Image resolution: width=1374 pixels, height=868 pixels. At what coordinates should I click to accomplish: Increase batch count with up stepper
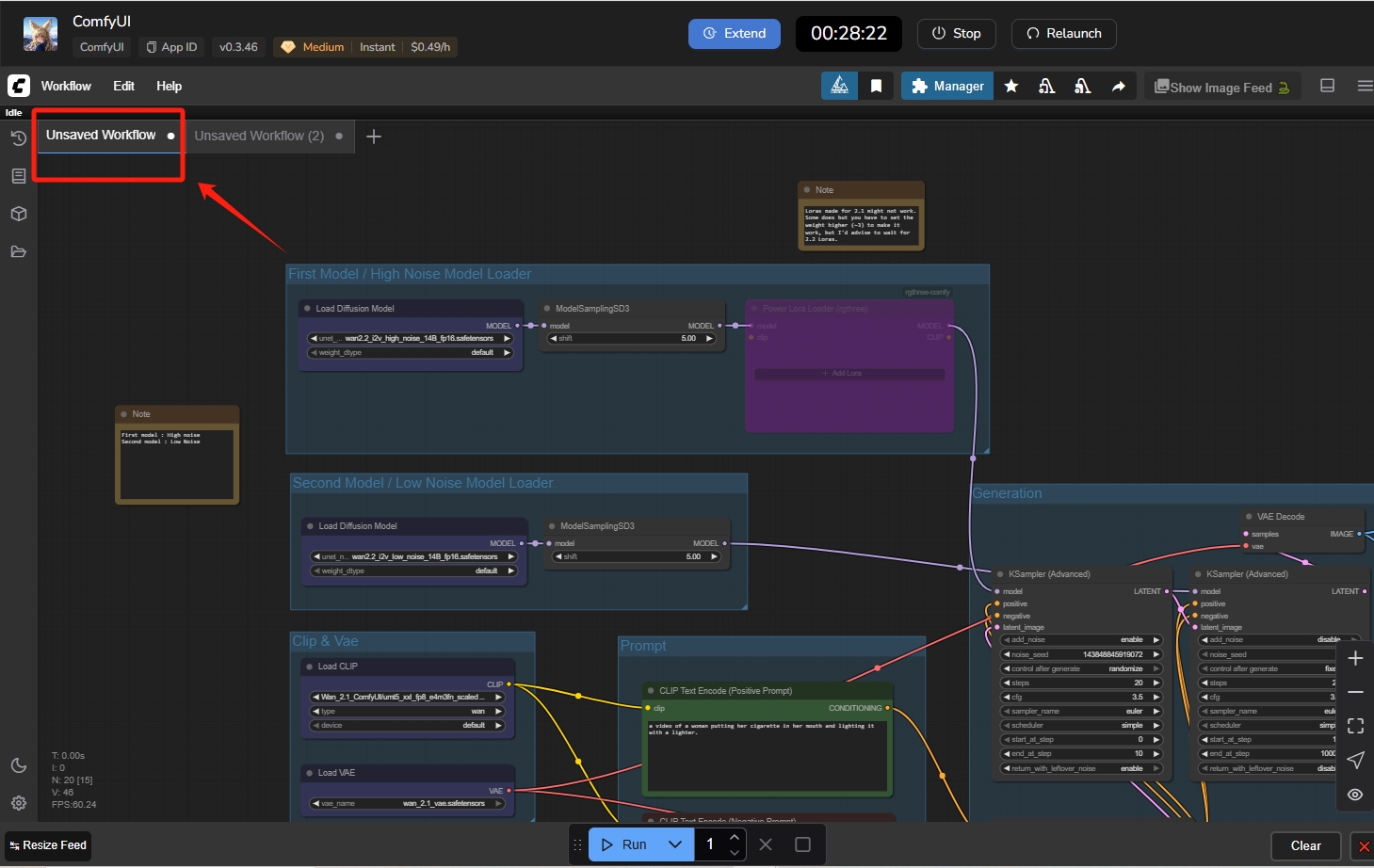click(x=735, y=836)
